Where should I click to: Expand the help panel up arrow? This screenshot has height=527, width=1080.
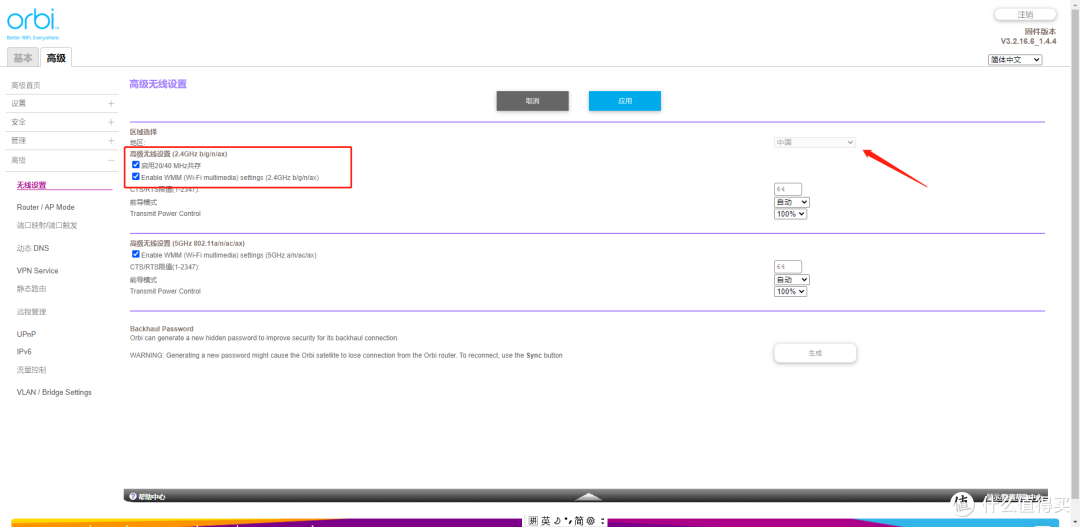pos(588,497)
